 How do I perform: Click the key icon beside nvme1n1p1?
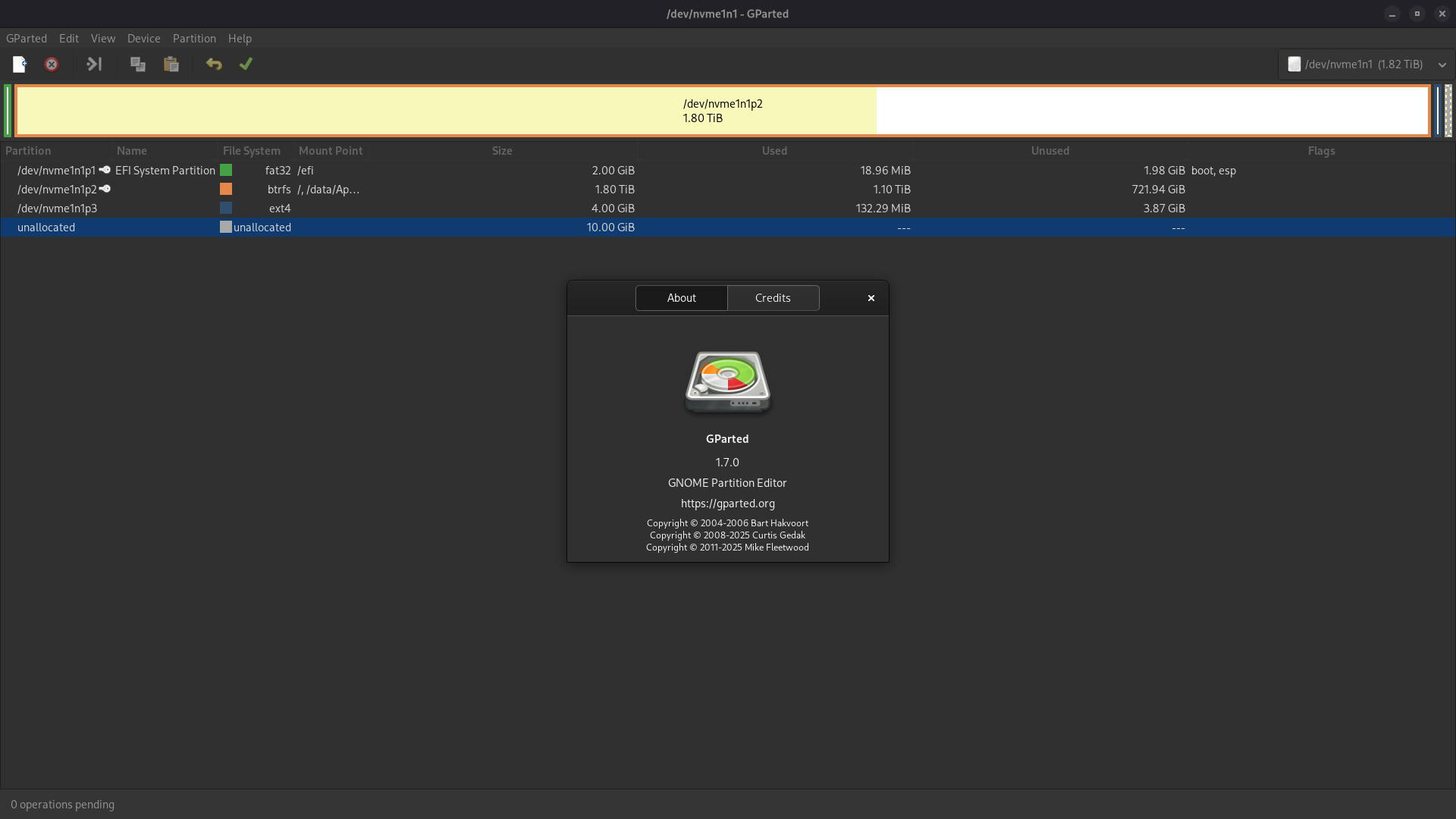click(x=105, y=170)
